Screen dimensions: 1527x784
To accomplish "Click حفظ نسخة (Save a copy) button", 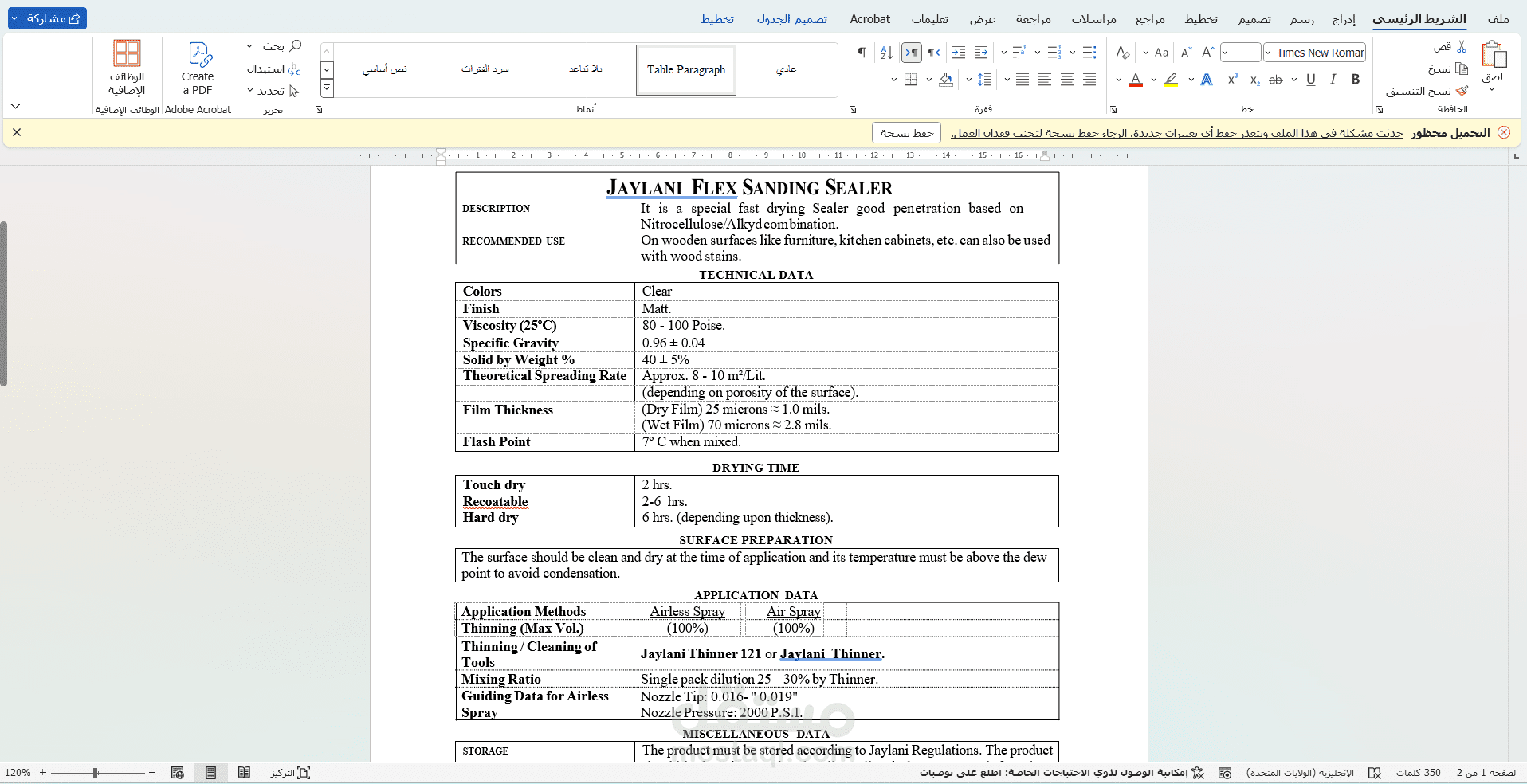I will point(907,133).
